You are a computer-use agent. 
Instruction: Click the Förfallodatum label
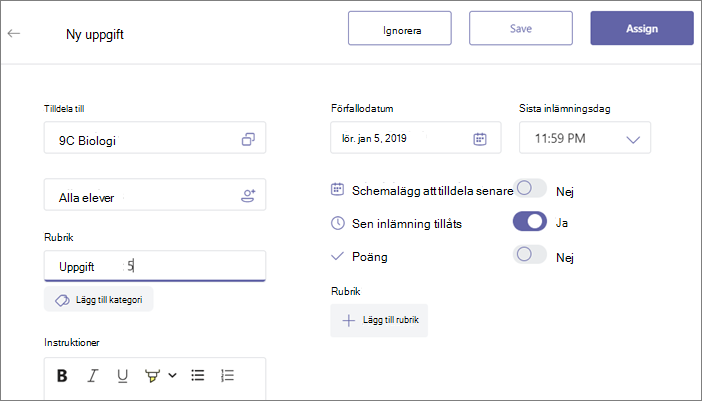click(x=362, y=109)
